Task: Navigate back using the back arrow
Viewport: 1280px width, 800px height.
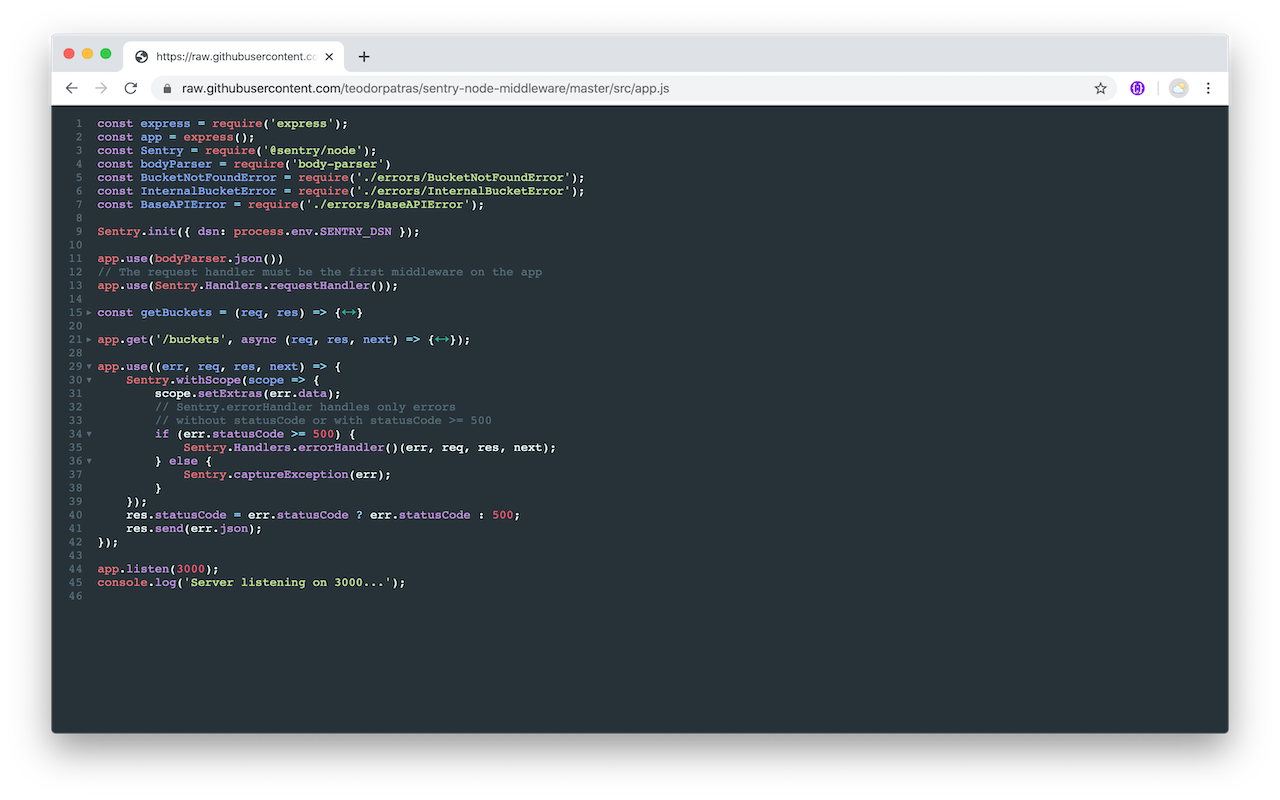Action: click(x=71, y=88)
